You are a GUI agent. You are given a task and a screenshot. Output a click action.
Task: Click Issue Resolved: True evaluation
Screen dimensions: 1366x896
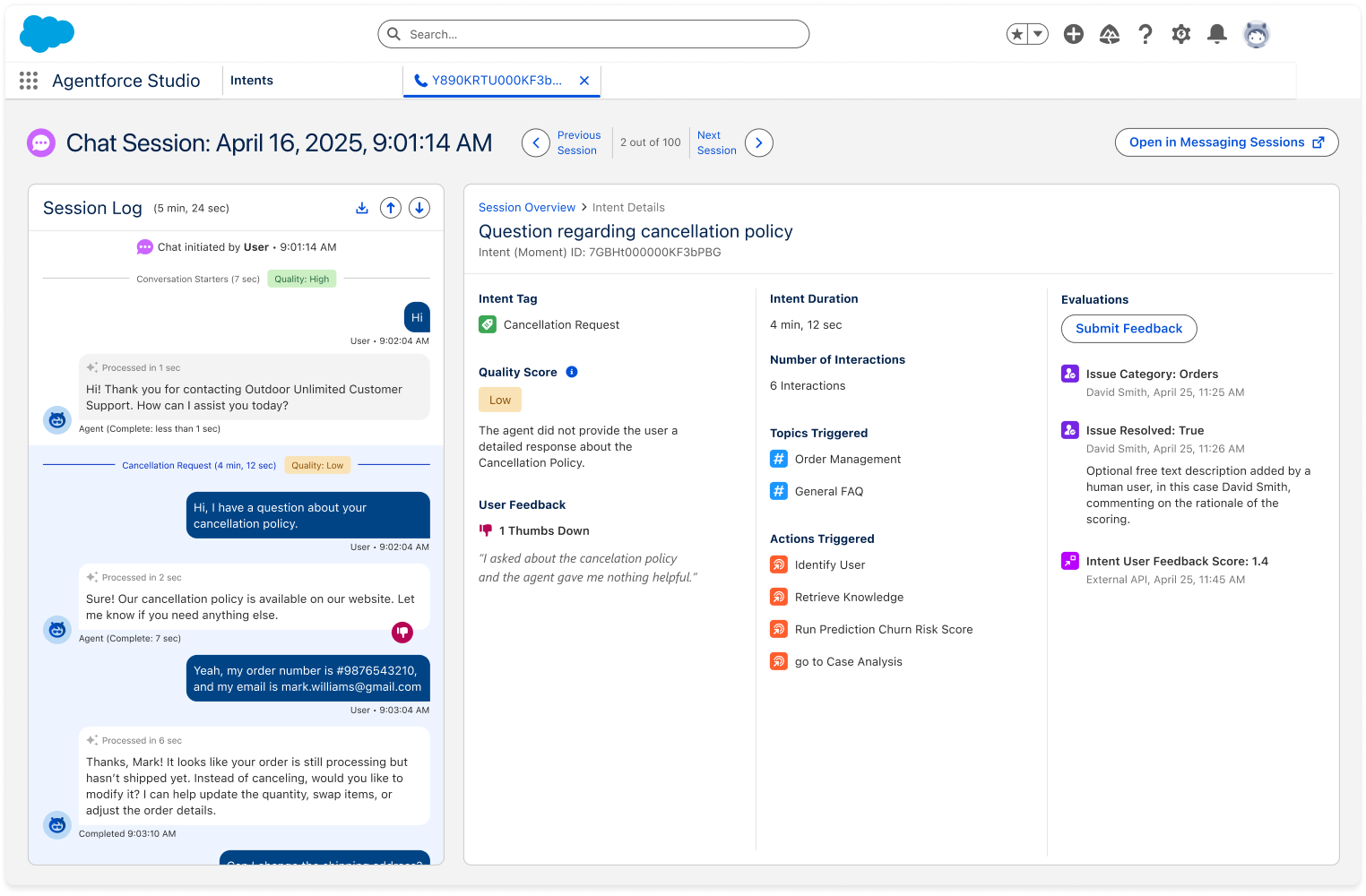[x=1145, y=430]
